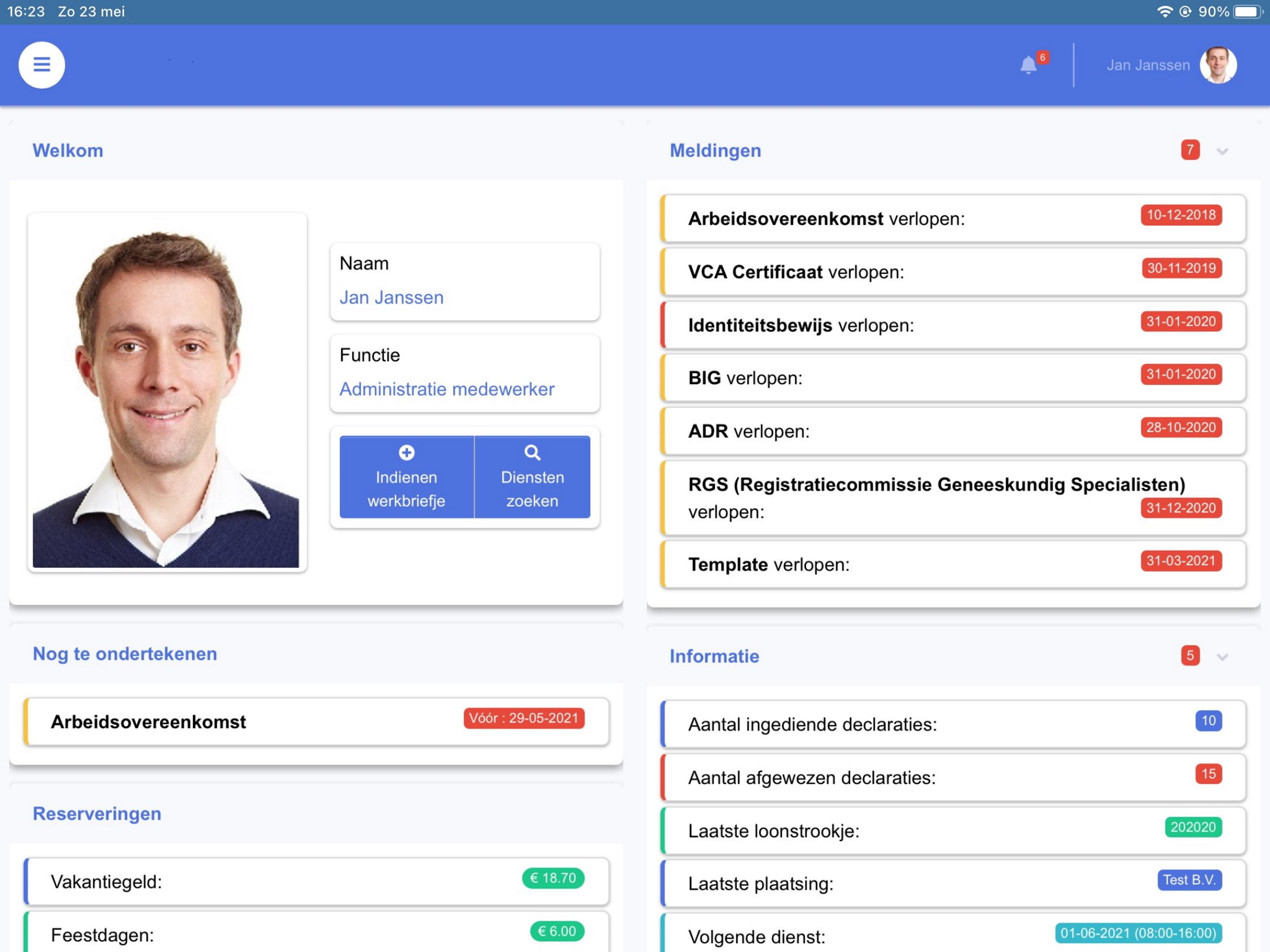Open the Jan Janssen name link in Welkom

tap(391, 297)
